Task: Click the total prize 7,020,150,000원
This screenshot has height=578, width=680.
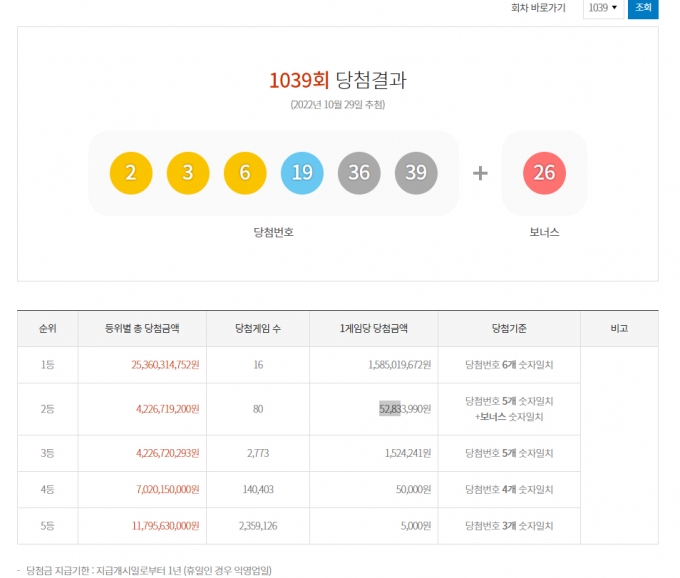Action: point(167,490)
